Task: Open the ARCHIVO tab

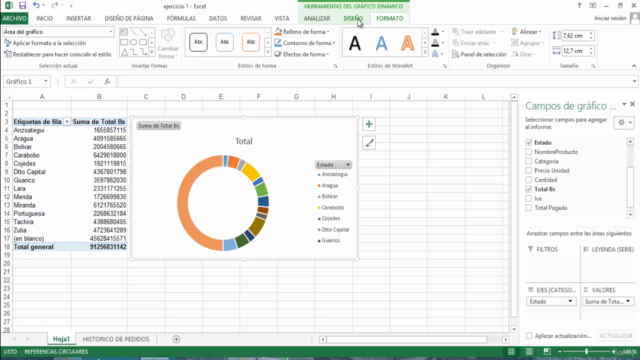Action: point(14,18)
